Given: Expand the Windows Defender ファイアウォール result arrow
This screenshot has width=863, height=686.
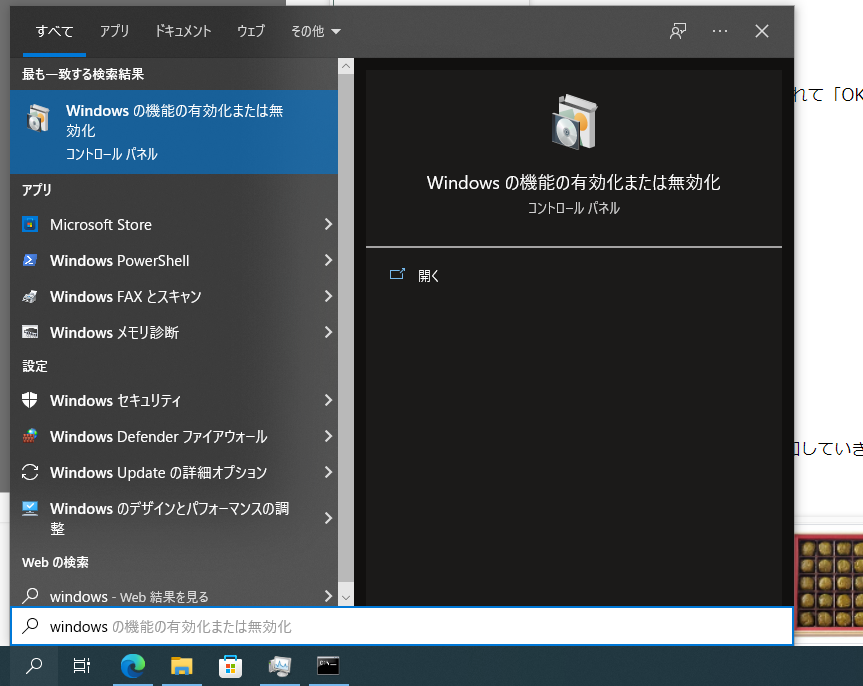Looking at the screenshot, I should pyautogui.click(x=328, y=436).
